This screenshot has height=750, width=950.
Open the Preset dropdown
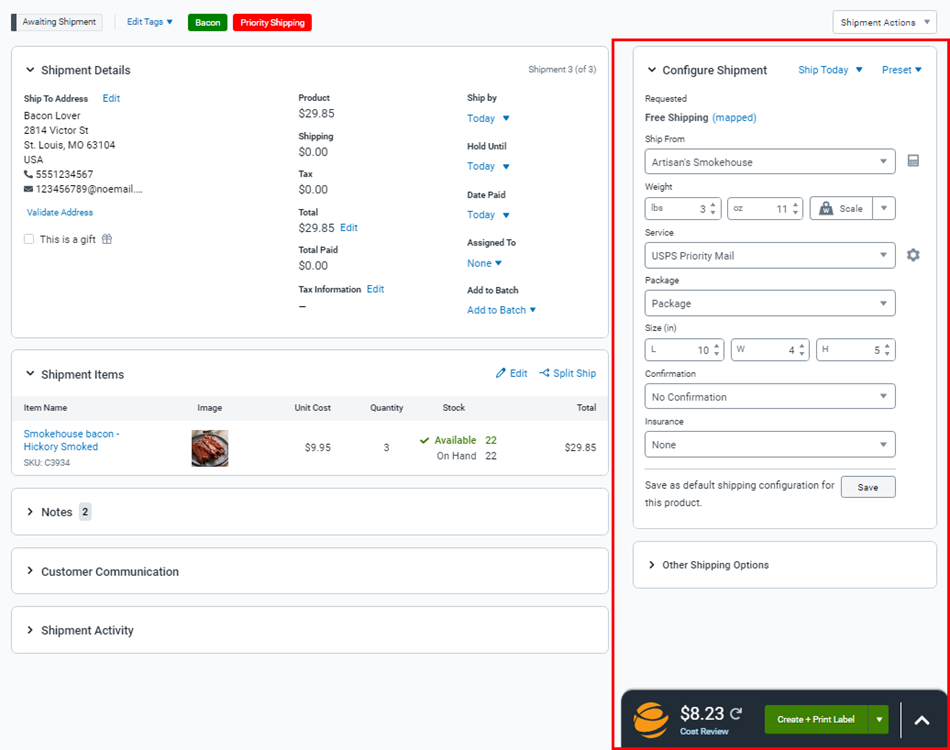902,70
